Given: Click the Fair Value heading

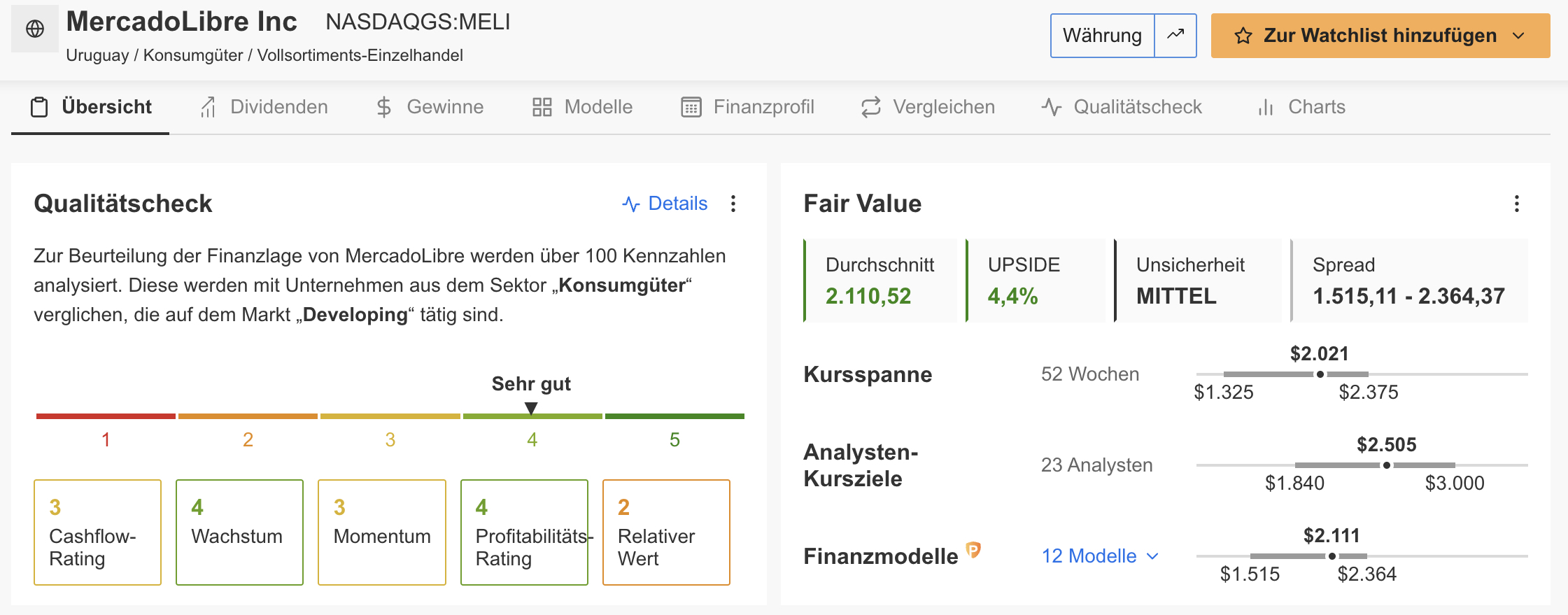Looking at the screenshot, I should (862, 204).
